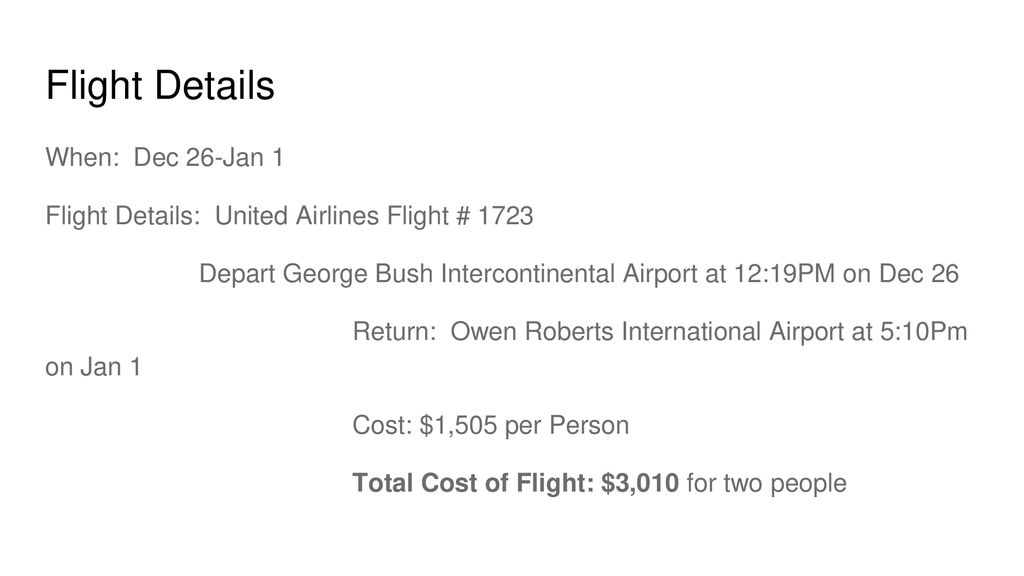Click the Cost: label
The image size is (1024, 576).
pyautogui.click(x=383, y=425)
